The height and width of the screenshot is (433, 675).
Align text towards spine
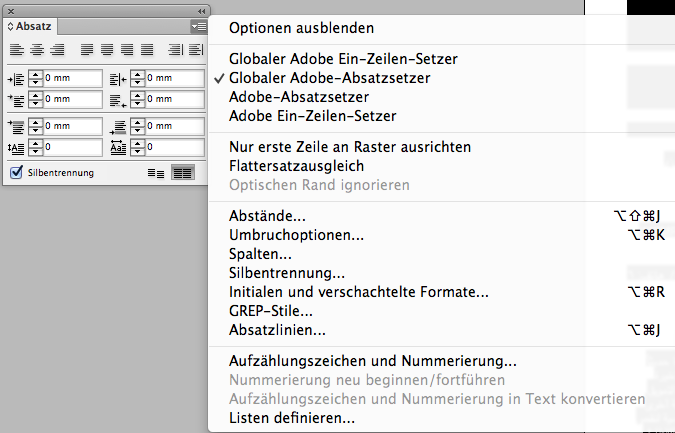(x=175, y=50)
